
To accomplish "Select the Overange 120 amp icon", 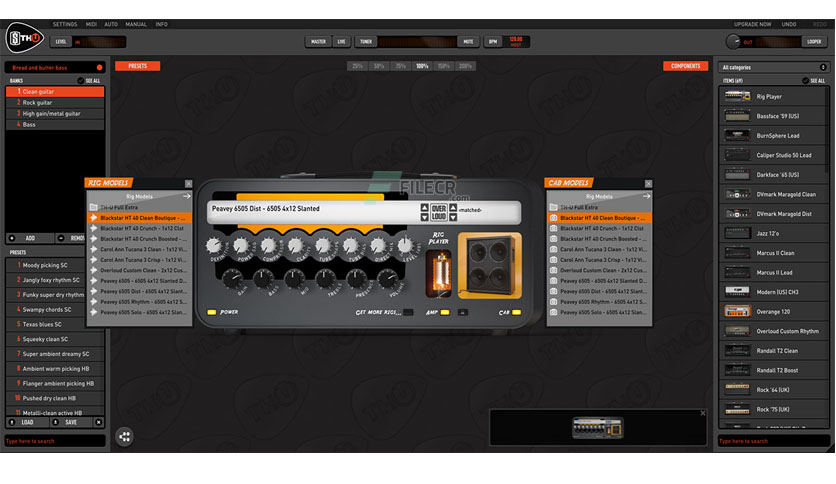I will pos(737,311).
